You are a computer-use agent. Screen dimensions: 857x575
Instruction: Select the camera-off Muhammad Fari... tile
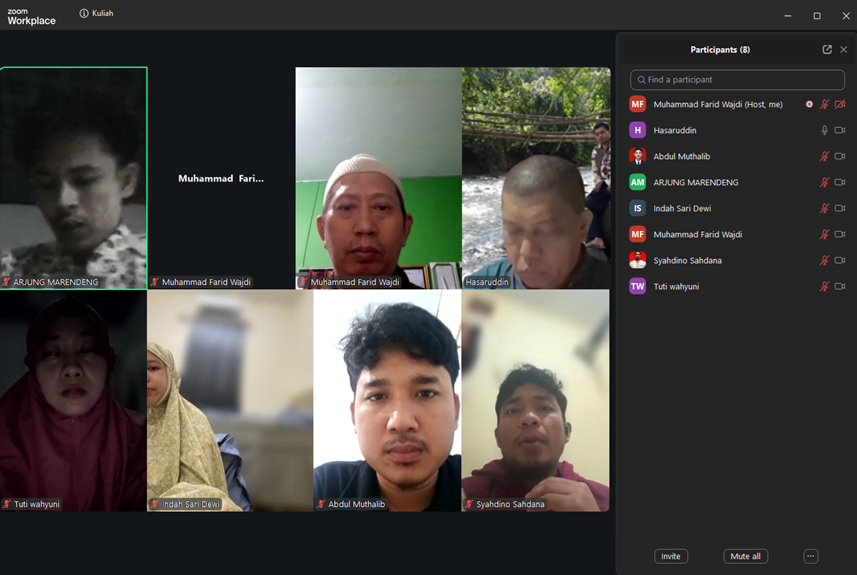(x=221, y=178)
